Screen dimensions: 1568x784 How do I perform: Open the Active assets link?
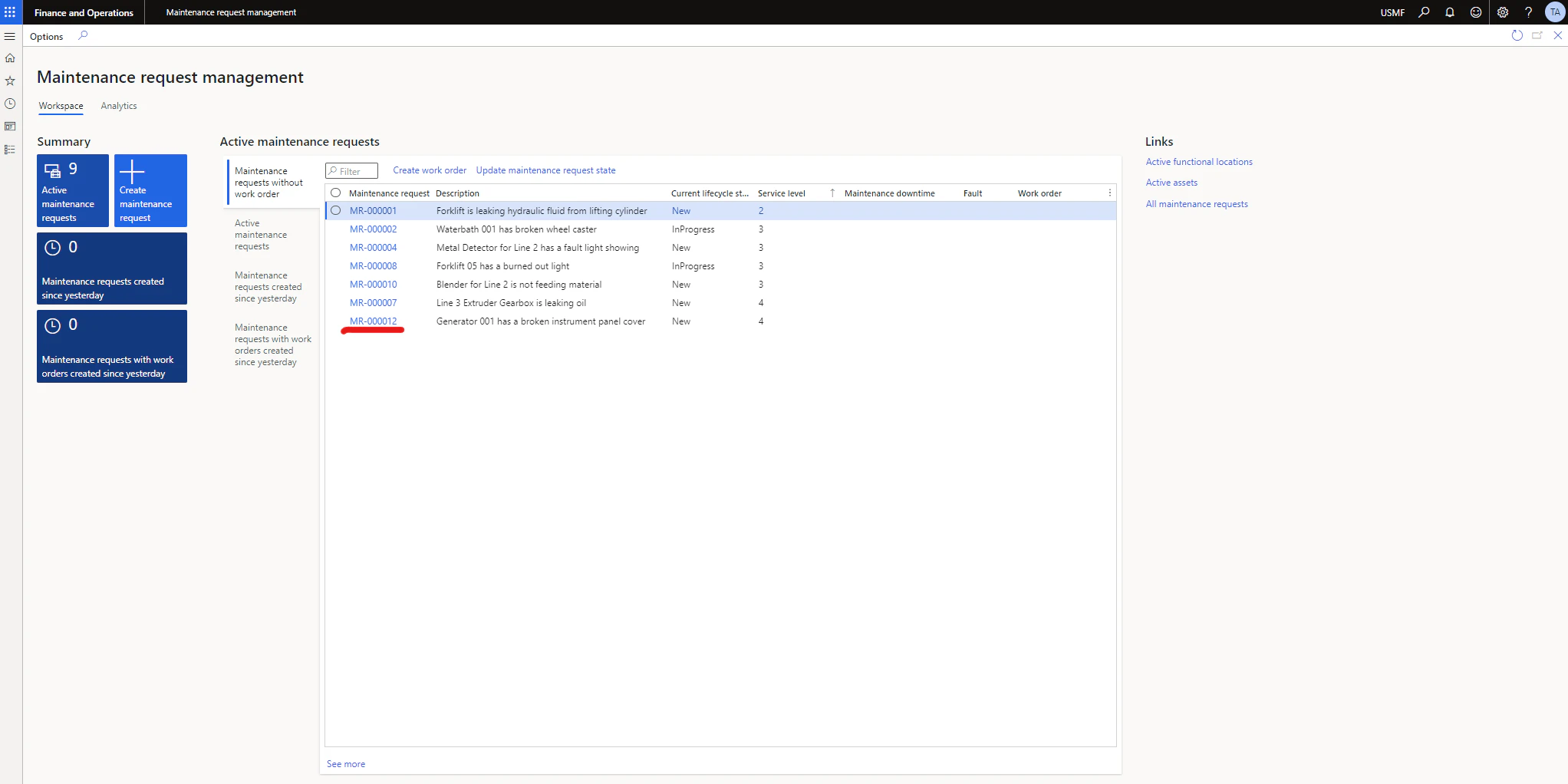tap(1171, 183)
